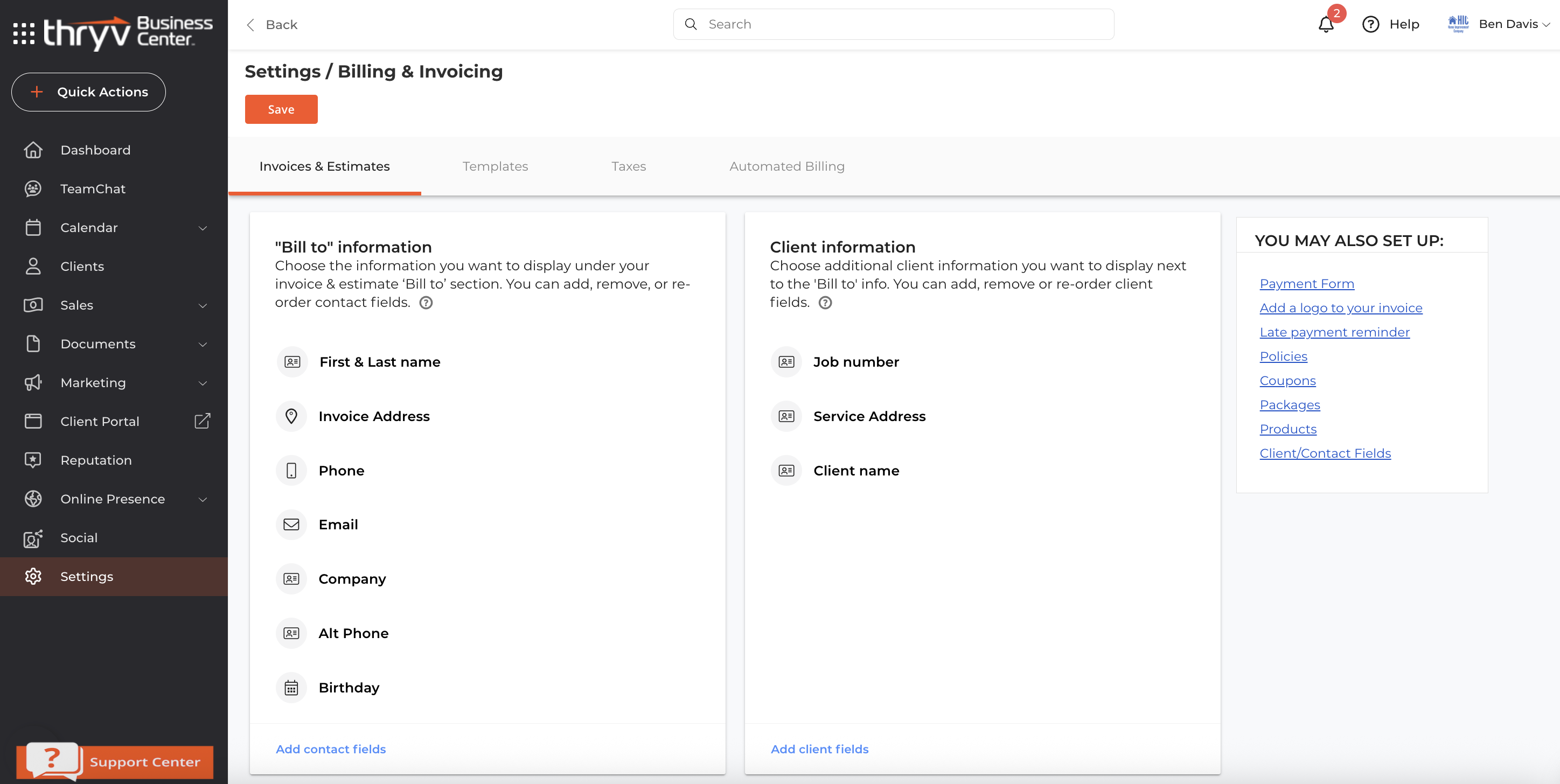This screenshot has width=1560, height=784.
Task: Expand the Marketing sidebar menu
Action: click(x=203, y=383)
